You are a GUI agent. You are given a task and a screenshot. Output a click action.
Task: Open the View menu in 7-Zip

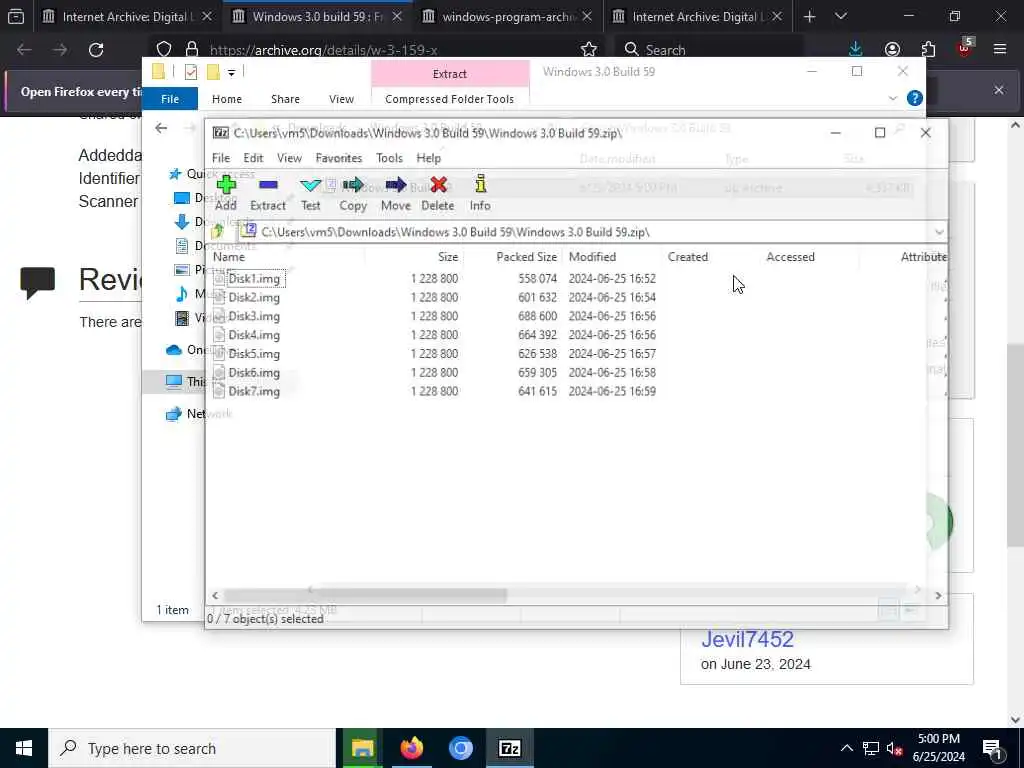[289, 158]
